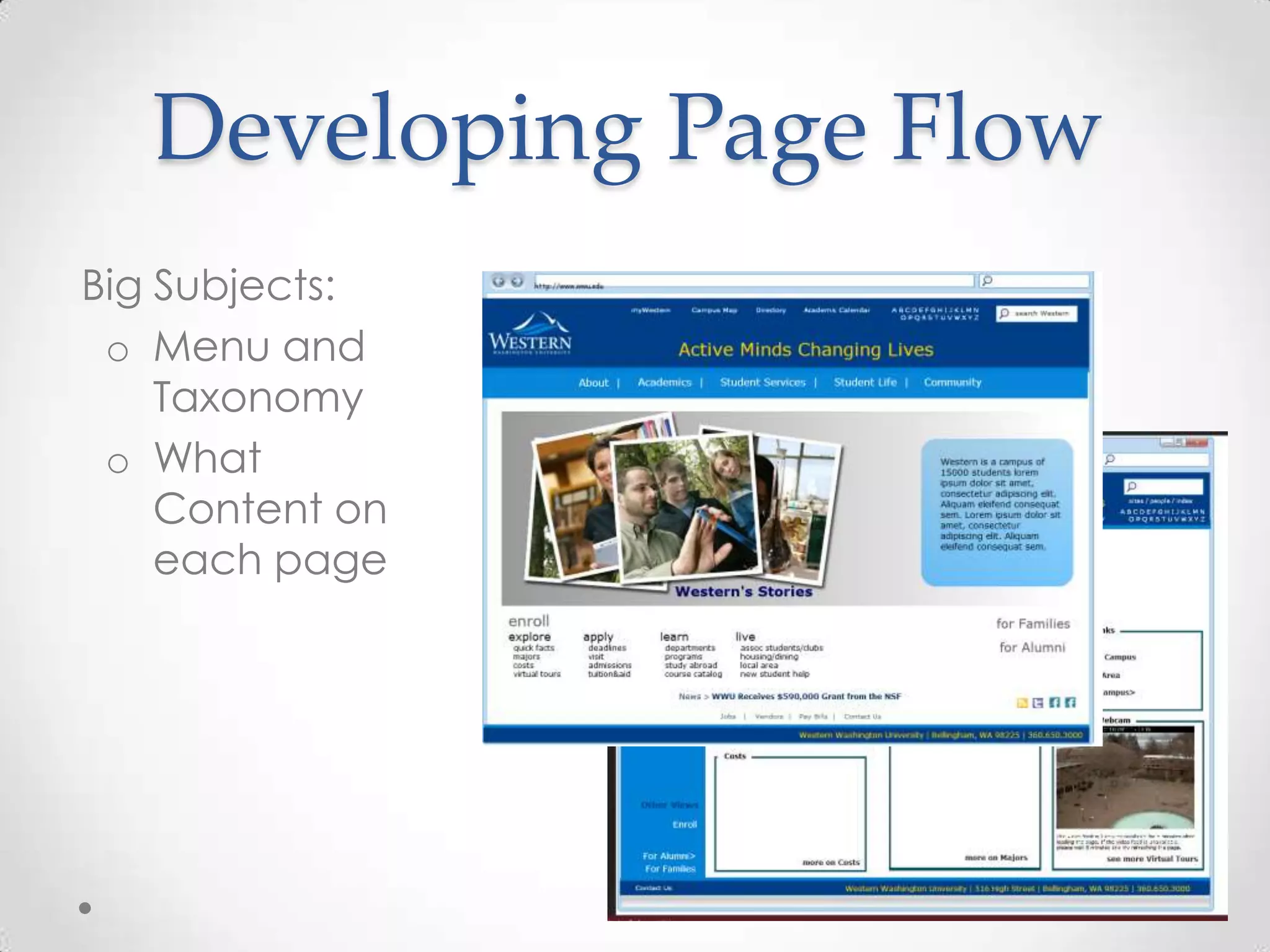Open virtual tours under explore
The height and width of the screenshot is (952, 1270).
(537, 674)
